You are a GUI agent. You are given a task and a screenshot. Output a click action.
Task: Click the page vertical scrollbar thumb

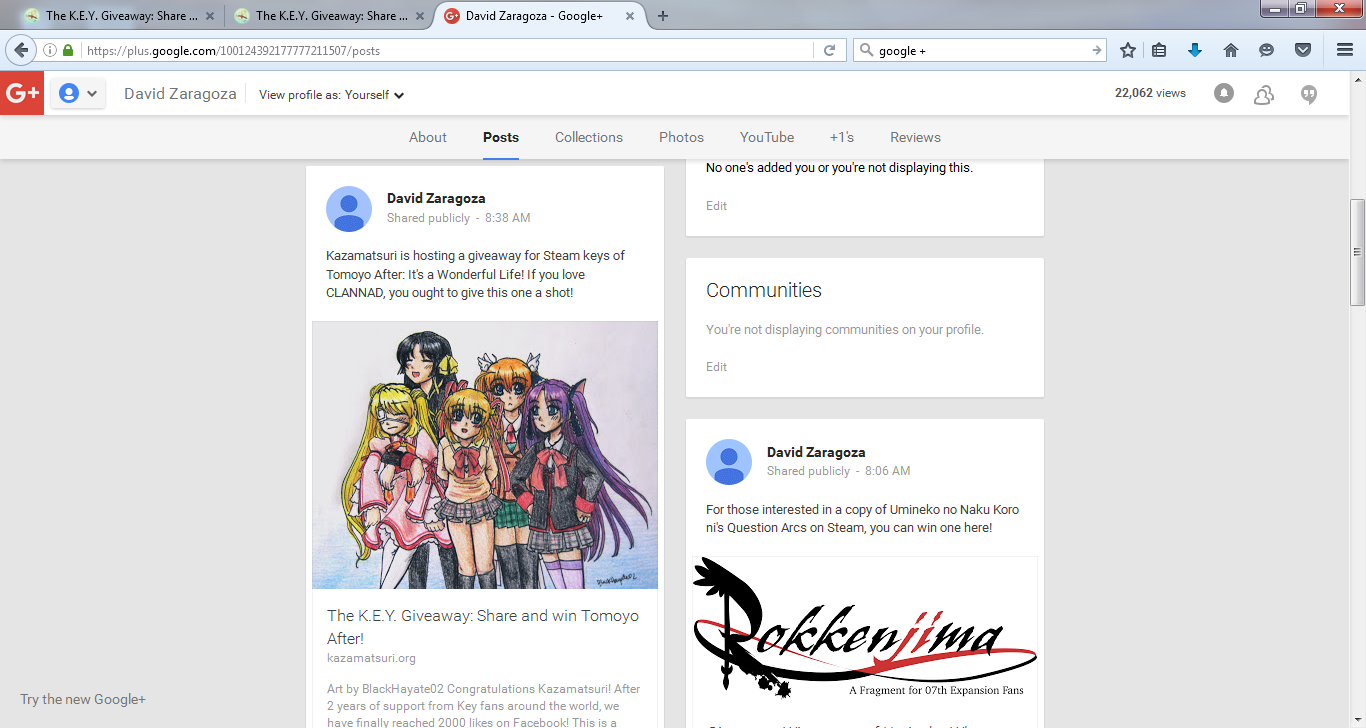[1357, 252]
